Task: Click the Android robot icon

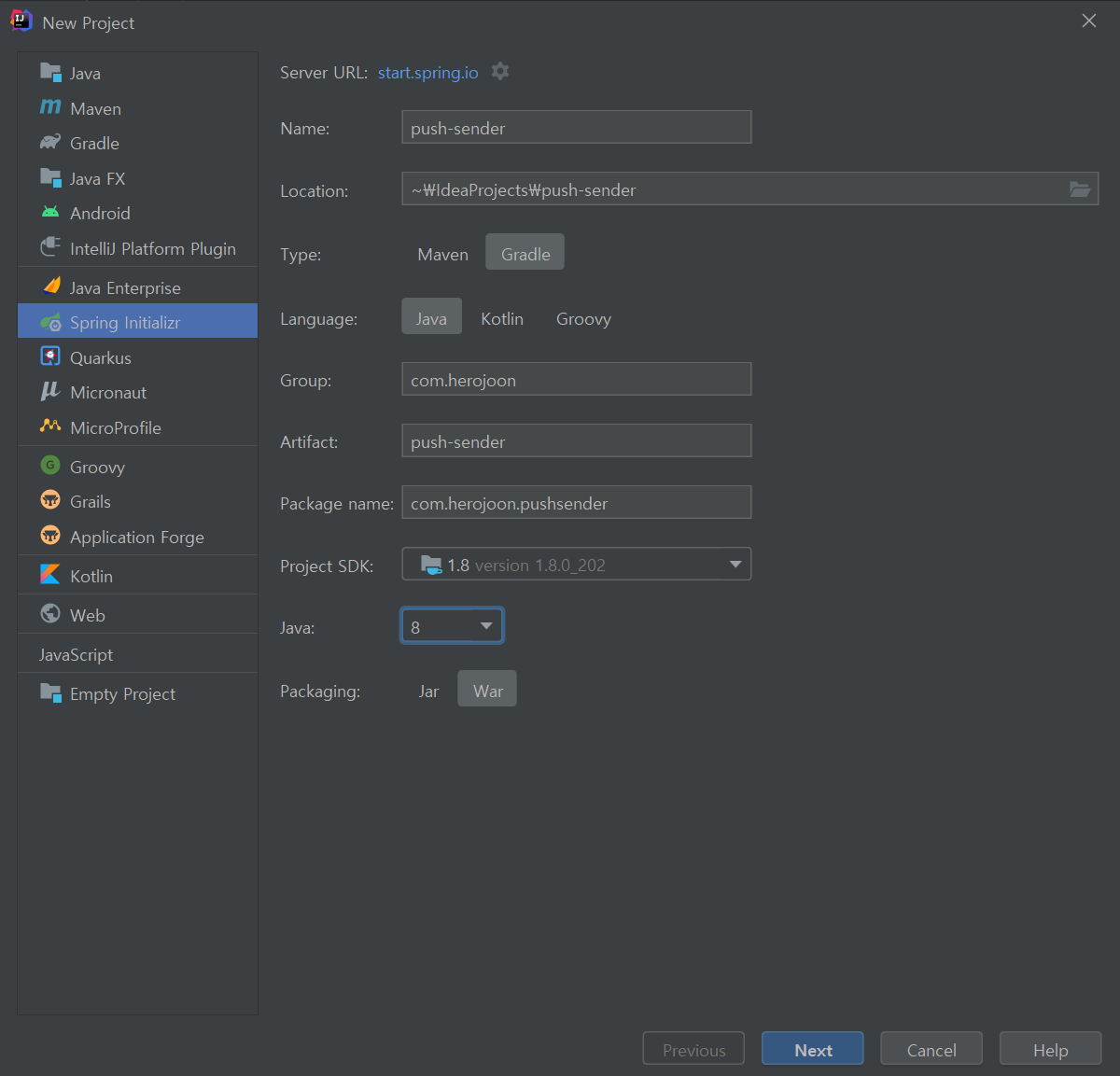Action: click(x=50, y=212)
